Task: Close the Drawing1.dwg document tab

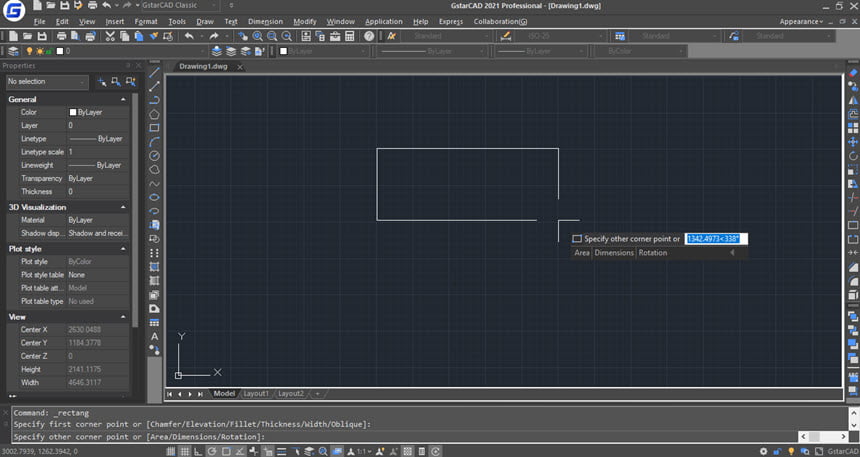Action: [240, 67]
